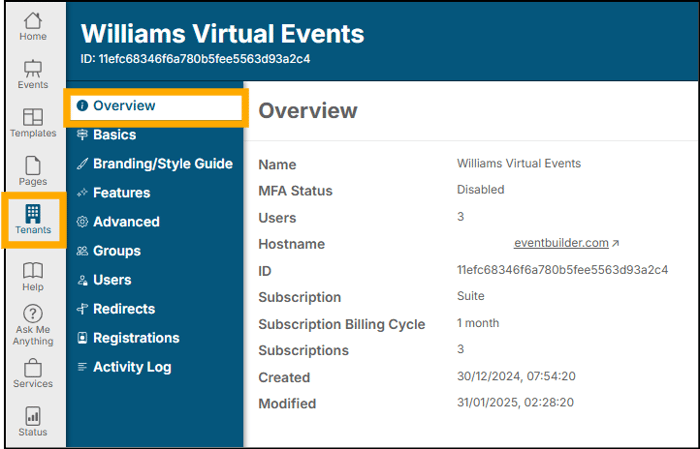Click the Status label in sidebar
The width and height of the screenshot is (700, 449).
coord(33,432)
